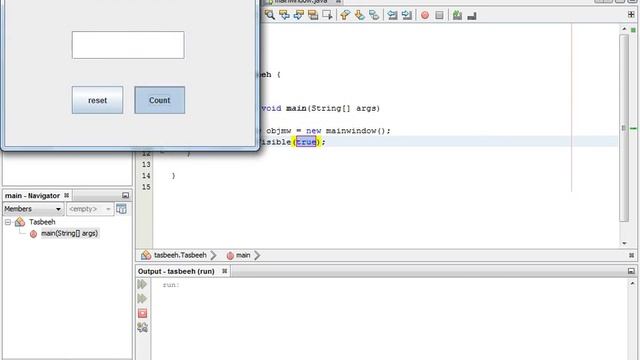This screenshot has width=640, height=360.
Task: Open the Members dropdown in Navigator
Action: (33, 209)
